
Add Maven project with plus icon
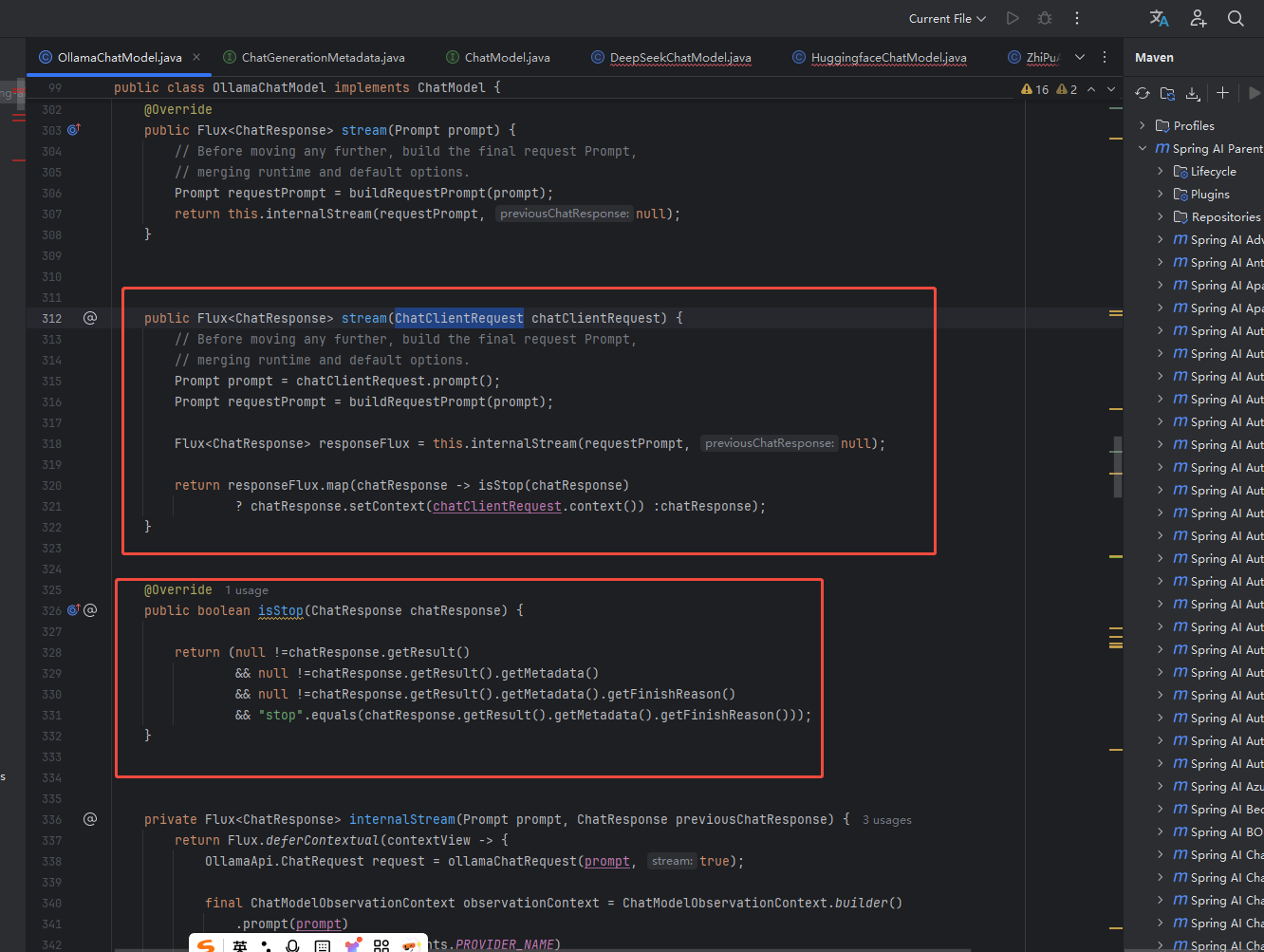(1223, 93)
